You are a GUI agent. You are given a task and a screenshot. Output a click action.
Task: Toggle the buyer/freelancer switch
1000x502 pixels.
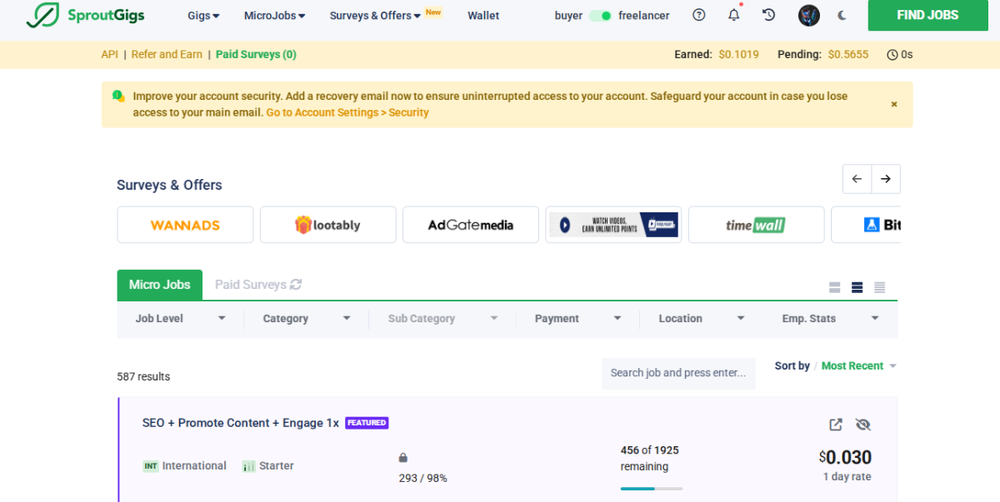tap(600, 16)
